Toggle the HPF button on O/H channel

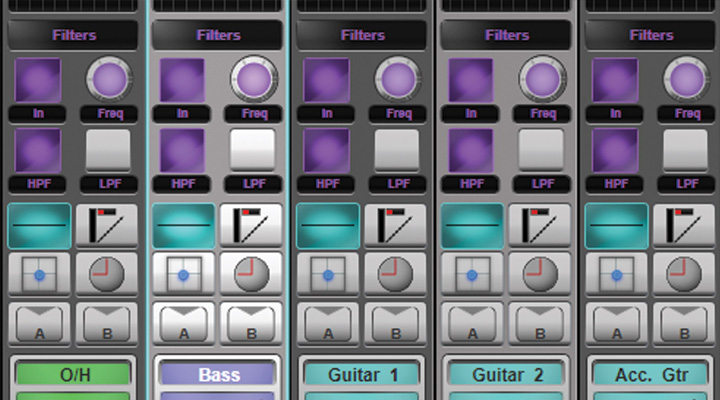pos(38,151)
